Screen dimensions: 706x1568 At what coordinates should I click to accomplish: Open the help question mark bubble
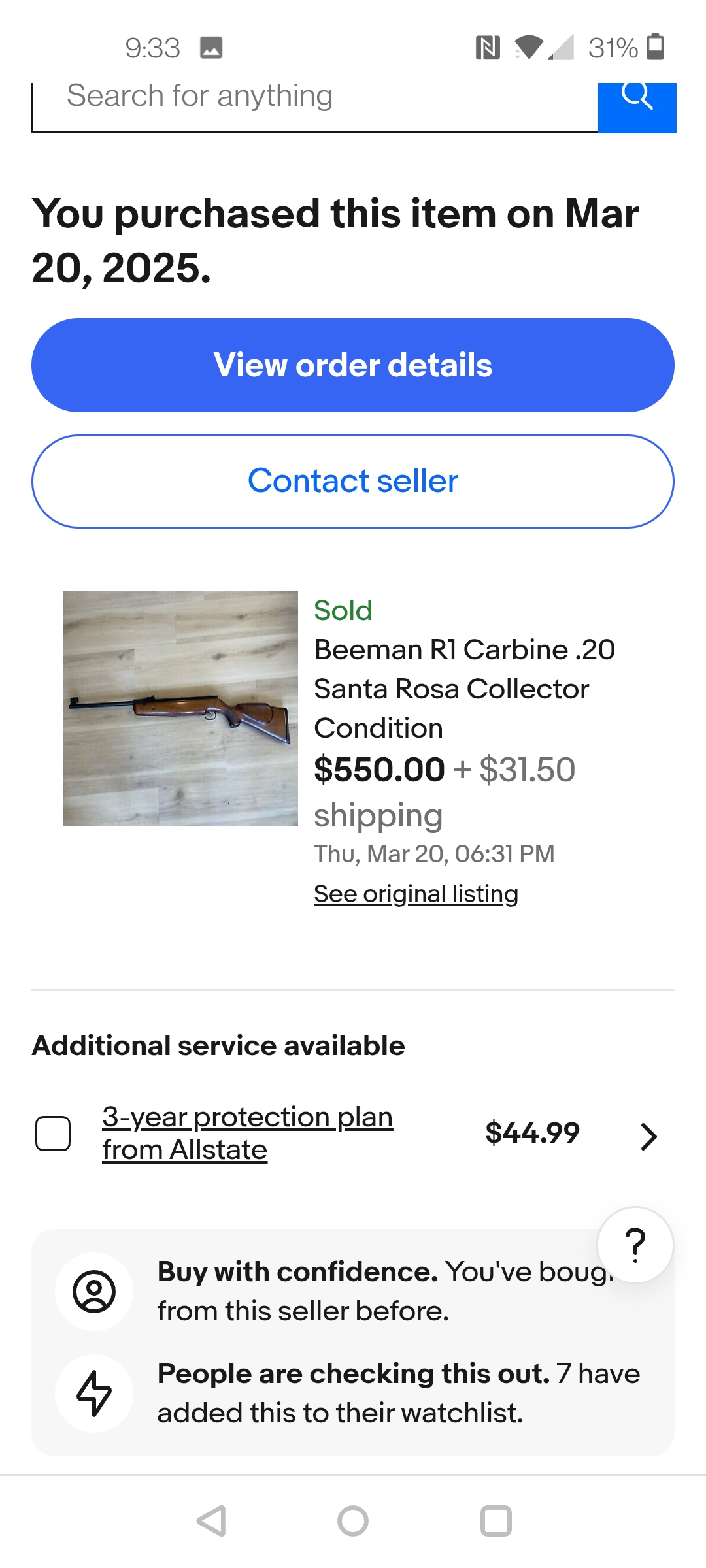(635, 1245)
